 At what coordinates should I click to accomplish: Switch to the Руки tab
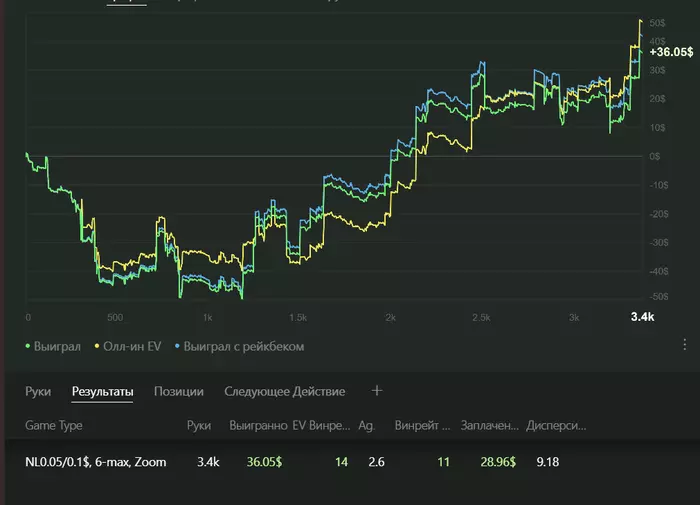coord(38,392)
